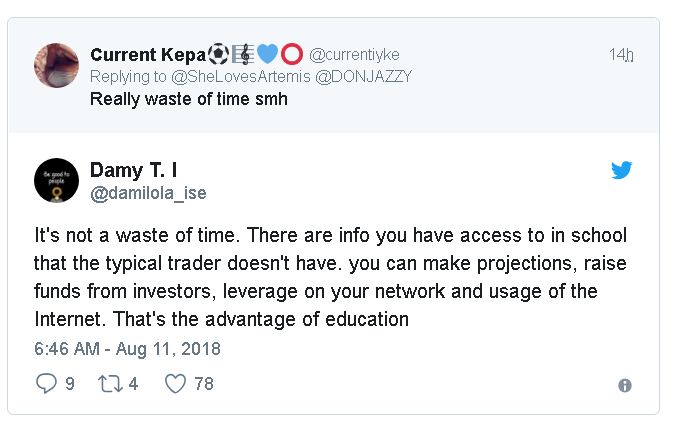Open the 6:46 AM - Aug 11, 2018 timestamp
Viewport: 678px width, 435px height.
coord(127,349)
